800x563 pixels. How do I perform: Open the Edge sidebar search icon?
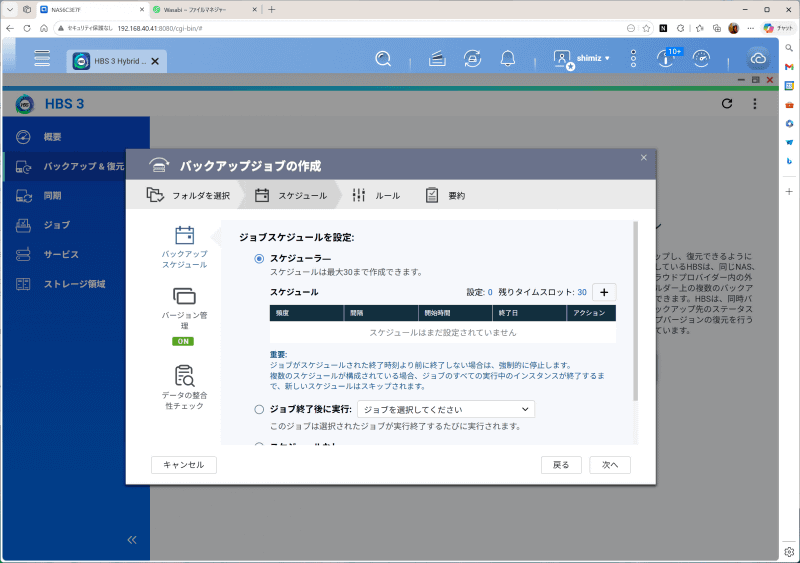click(789, 48)
